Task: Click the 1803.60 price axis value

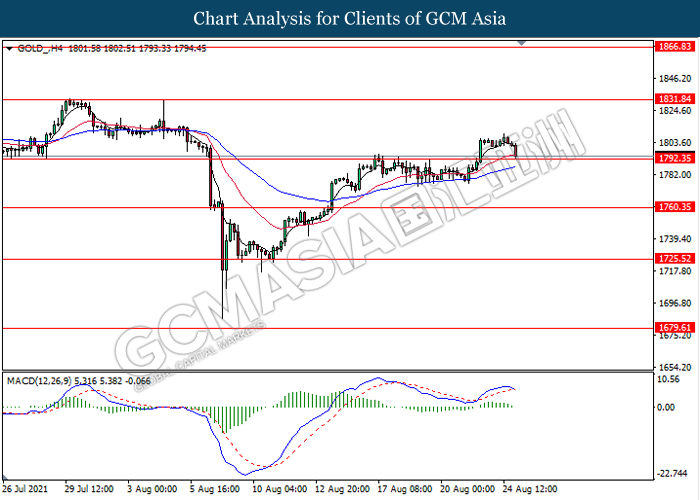Action: point(675,143)
